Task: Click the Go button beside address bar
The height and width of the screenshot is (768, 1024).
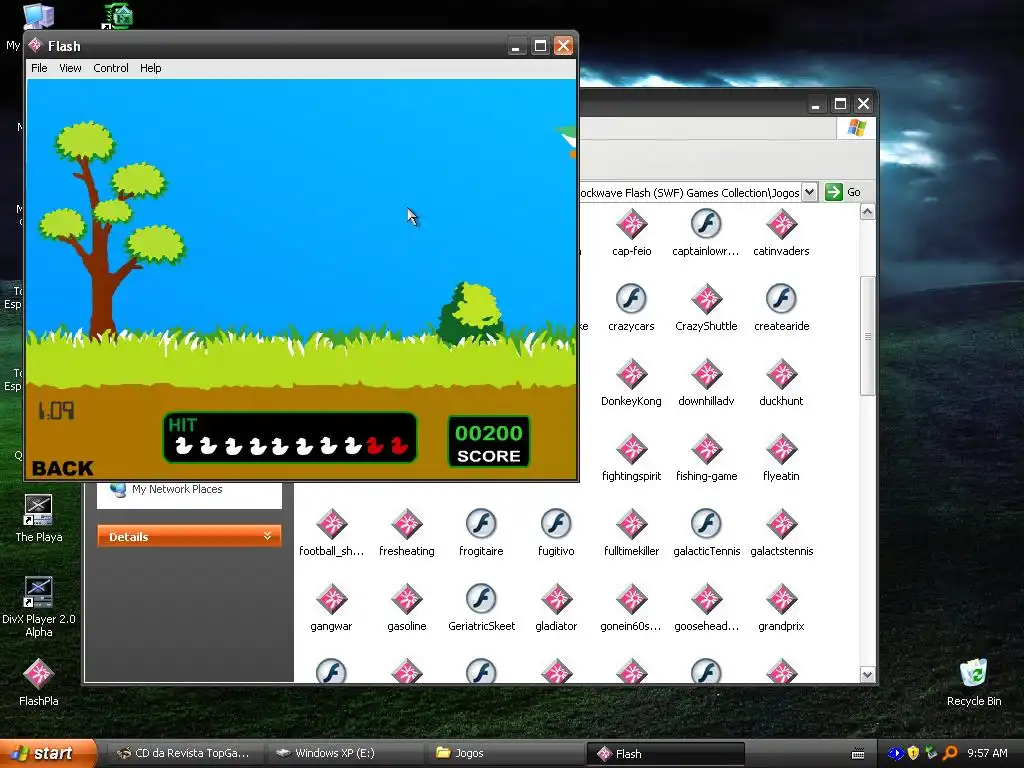Action: pyautogui.click(x=842, y=192)
